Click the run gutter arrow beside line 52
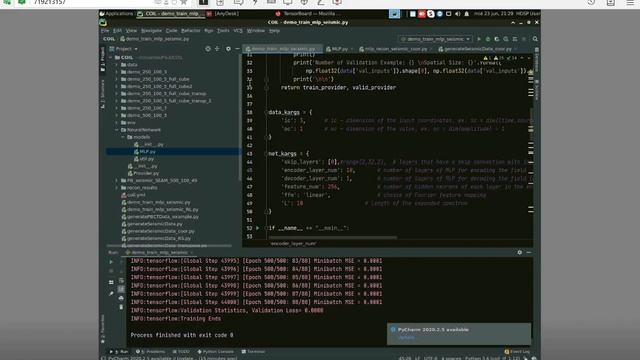640x360 pixels. [x=257, y=228]
